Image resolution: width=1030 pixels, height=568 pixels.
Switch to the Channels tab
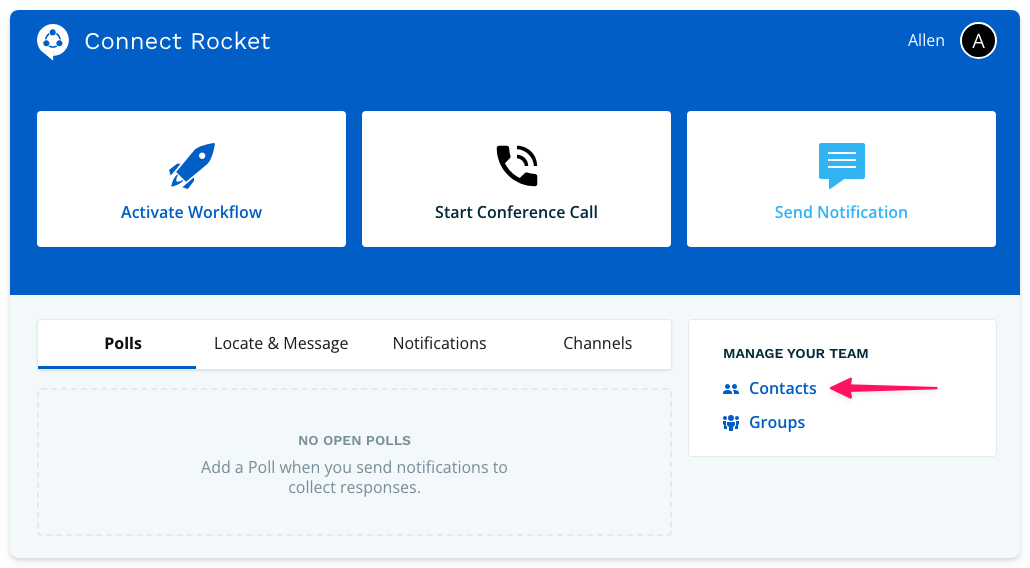[598, 343]
